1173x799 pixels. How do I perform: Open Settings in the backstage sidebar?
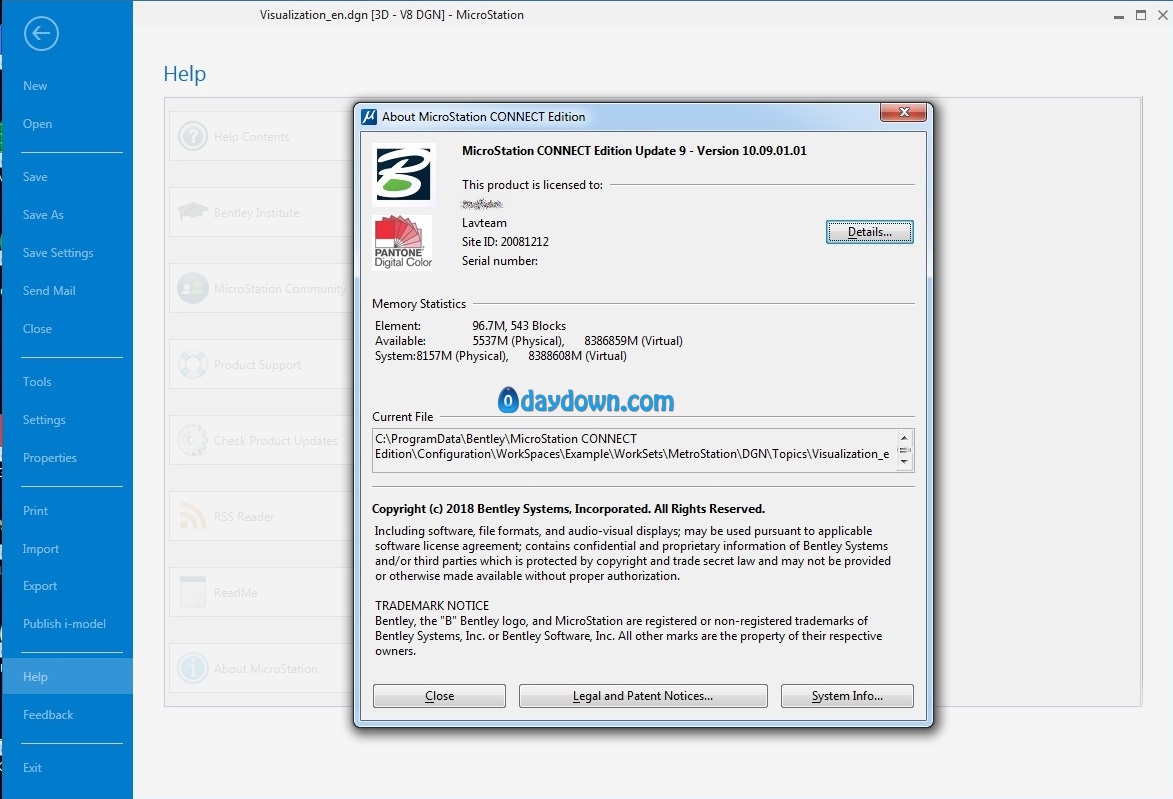pyautogui.click(x=44, y=420)
